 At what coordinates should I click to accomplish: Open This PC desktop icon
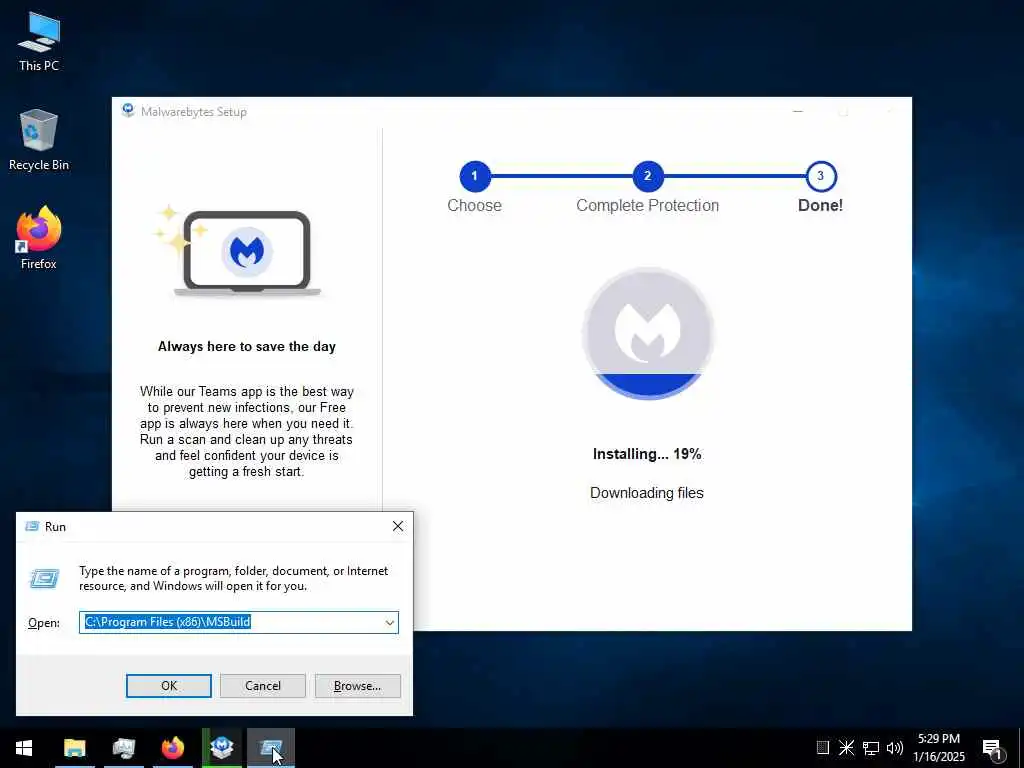pyautogui.click(x=39, y=42)
